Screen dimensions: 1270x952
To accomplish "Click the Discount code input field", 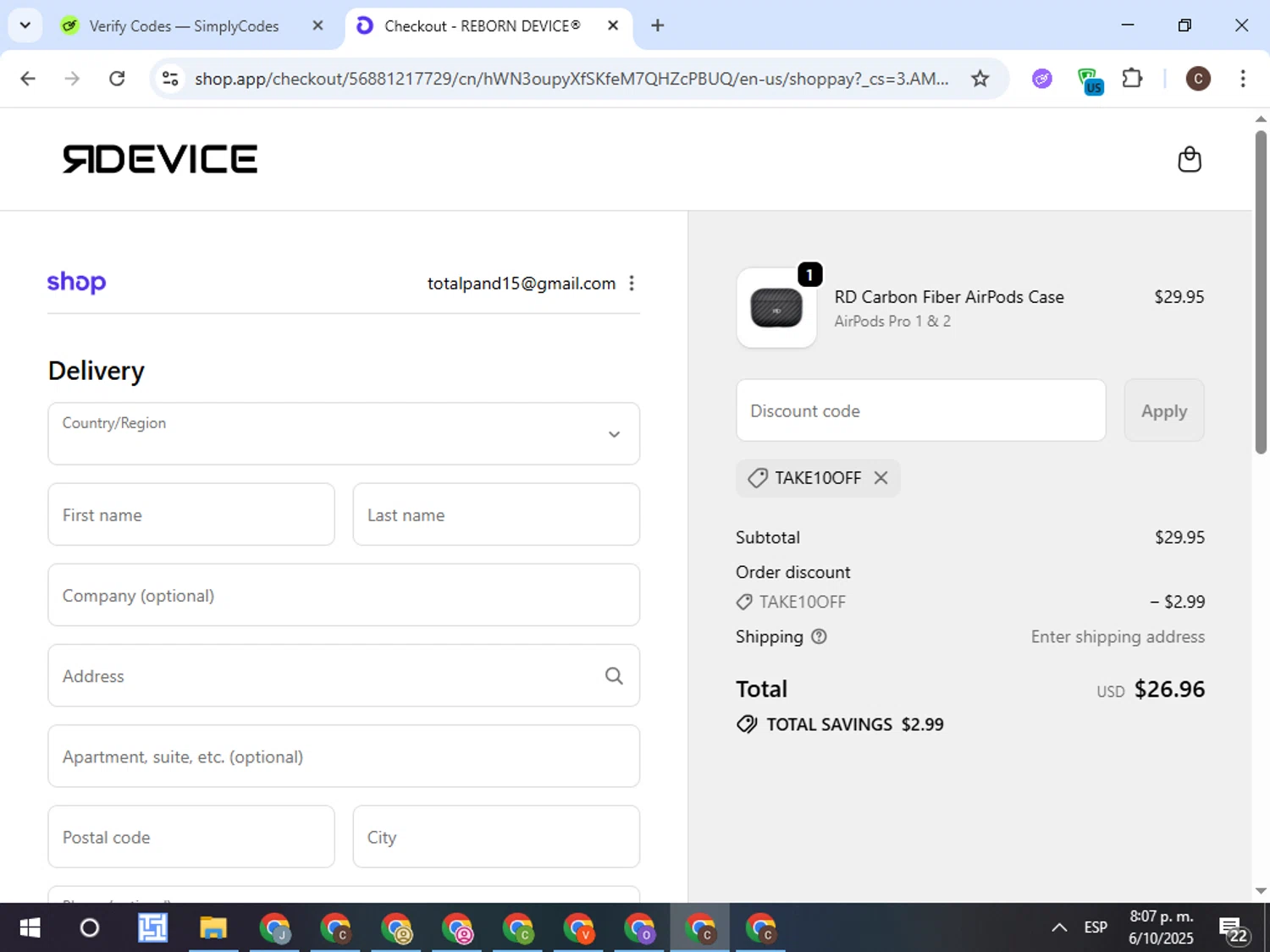I will click(x=921, y=410).
